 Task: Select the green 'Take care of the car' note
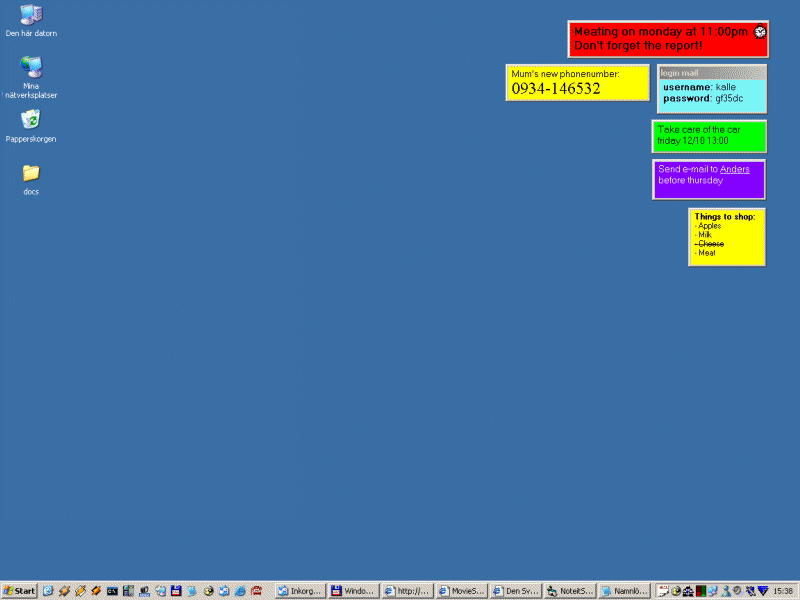(x=709, y=135)
